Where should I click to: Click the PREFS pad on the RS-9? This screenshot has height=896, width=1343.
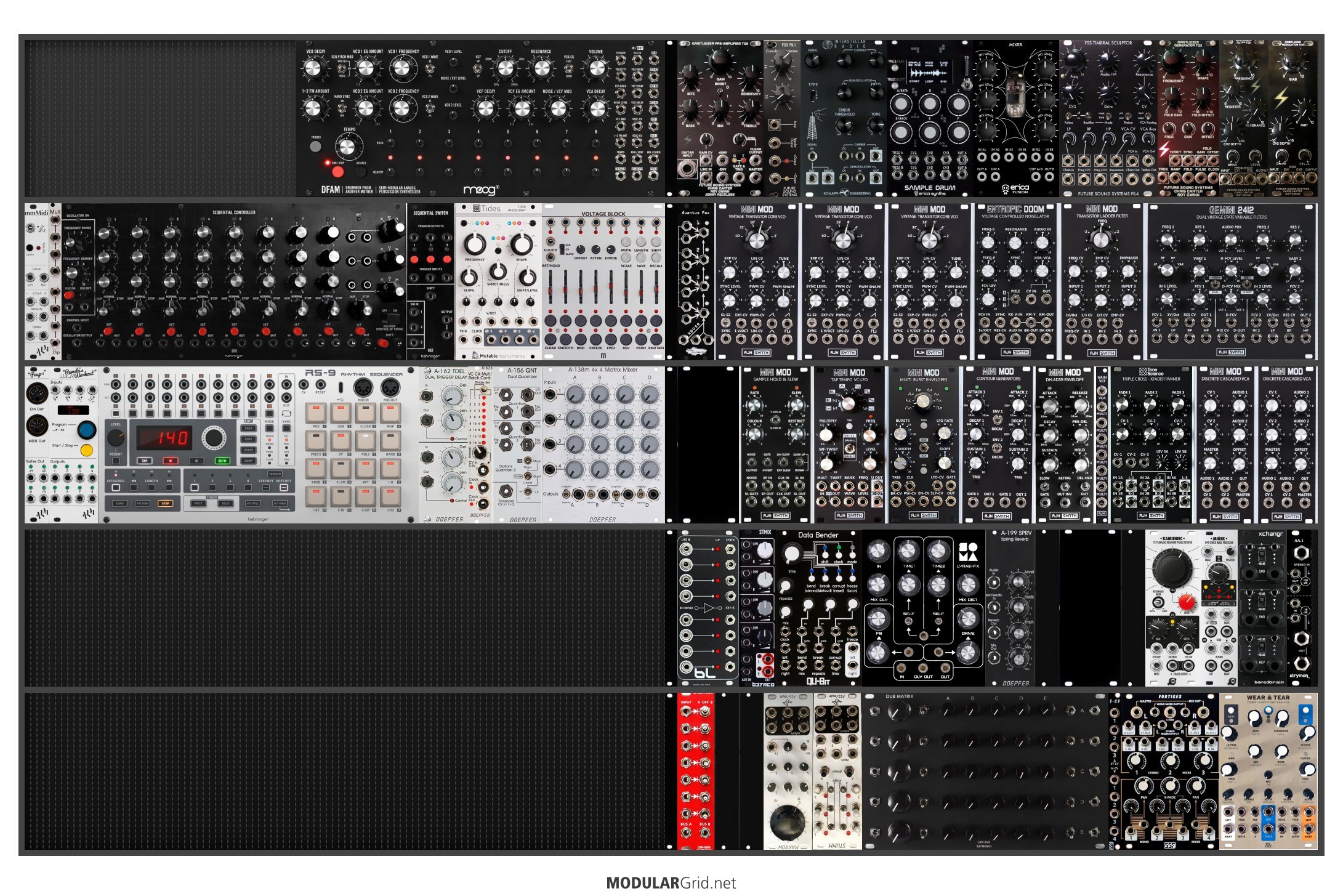pyautogui.click(x=316, y=441)
